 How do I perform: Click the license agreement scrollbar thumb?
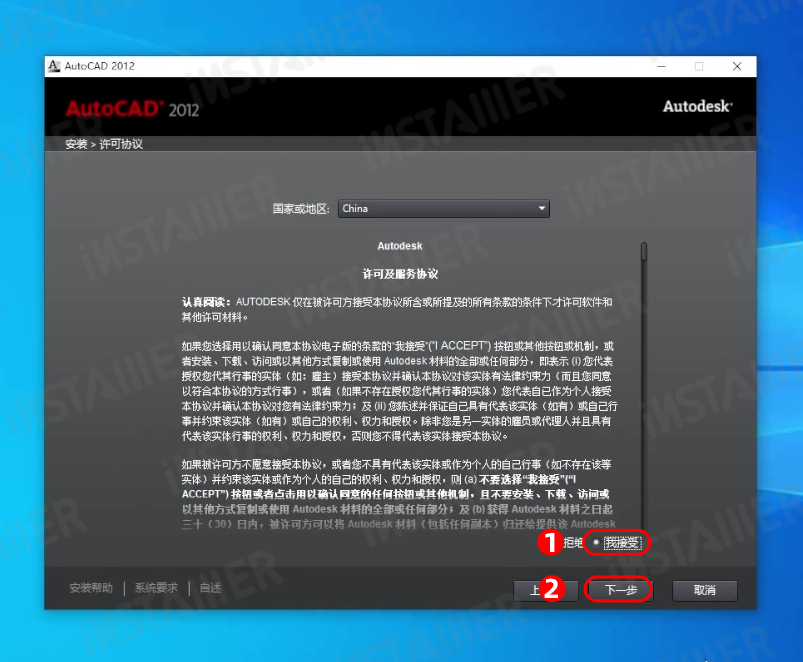[x=644, y=252]
